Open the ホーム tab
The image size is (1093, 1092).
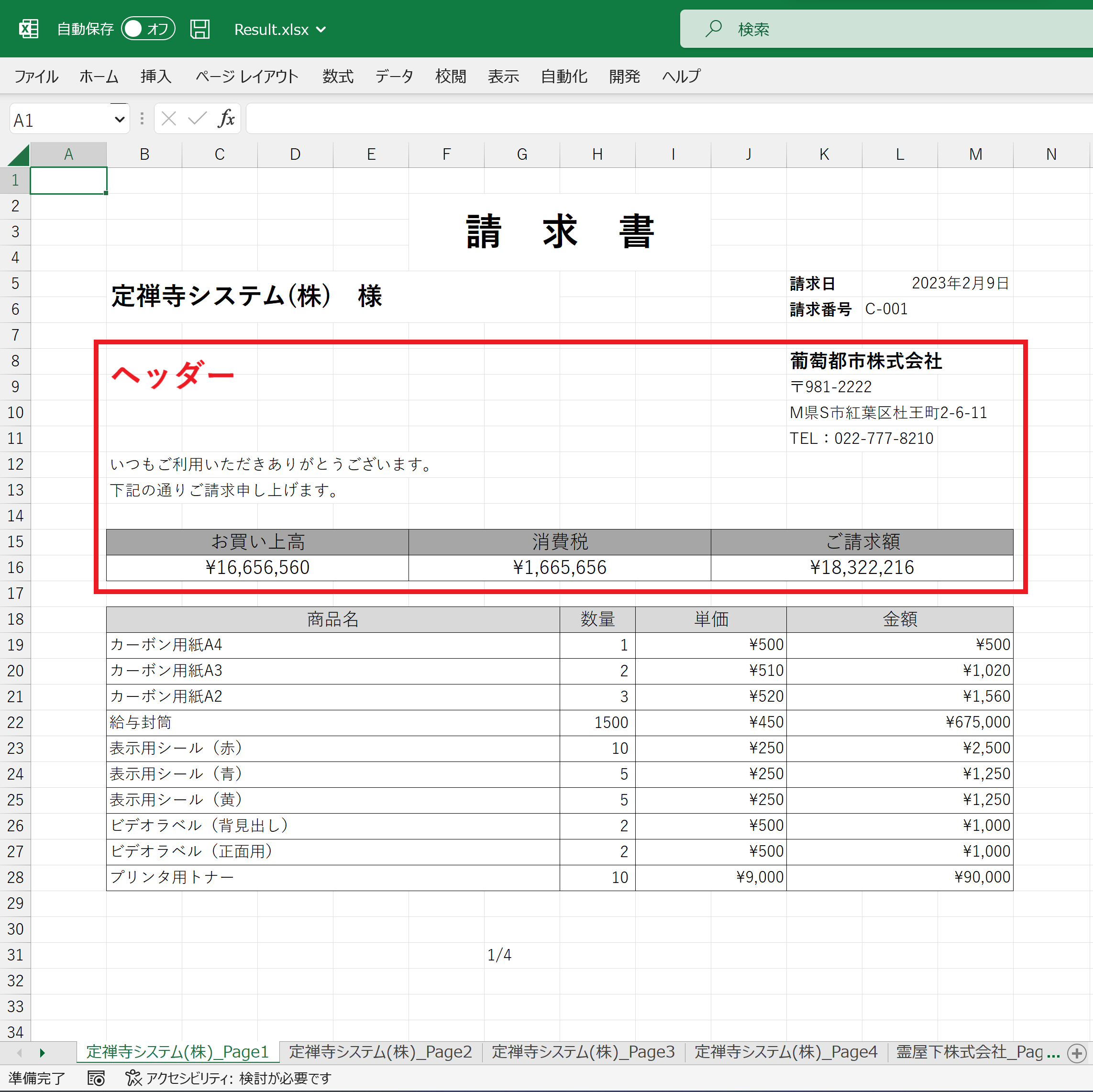pyautogui.click(x=99, y=77)
